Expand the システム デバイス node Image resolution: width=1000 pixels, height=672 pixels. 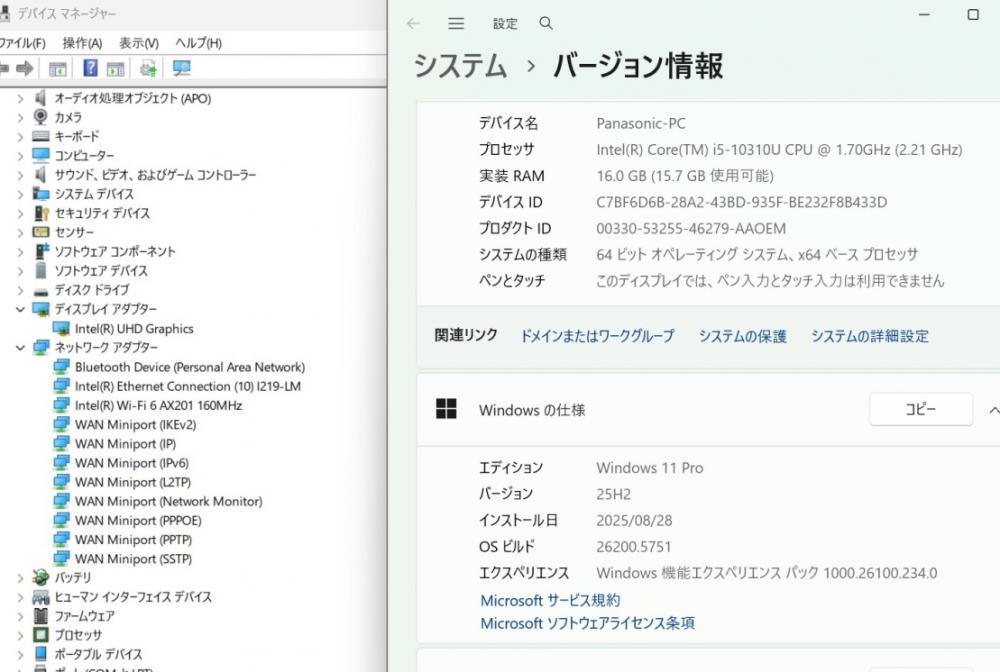(x=20, y=194)
